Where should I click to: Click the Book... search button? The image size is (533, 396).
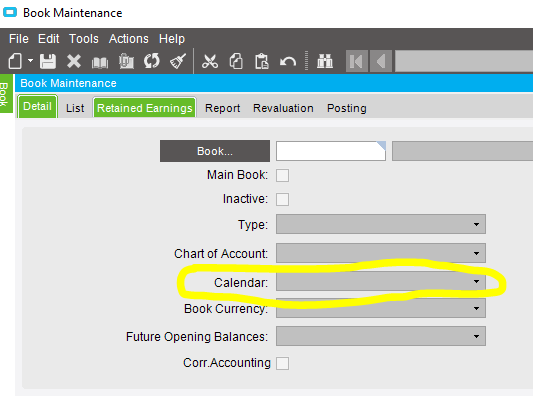tap(215, 151)
